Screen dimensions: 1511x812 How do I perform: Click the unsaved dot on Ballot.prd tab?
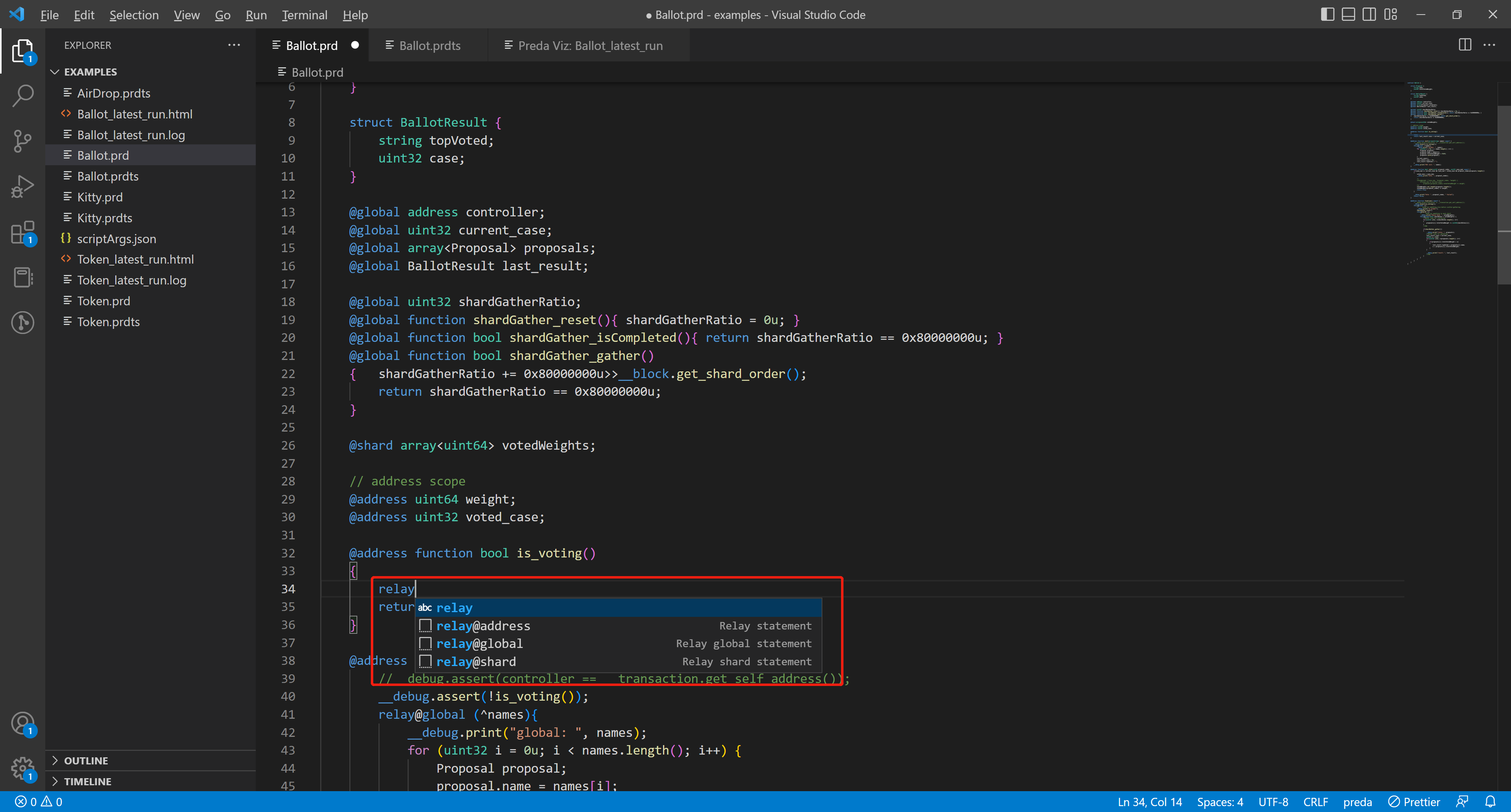(355, 45)
